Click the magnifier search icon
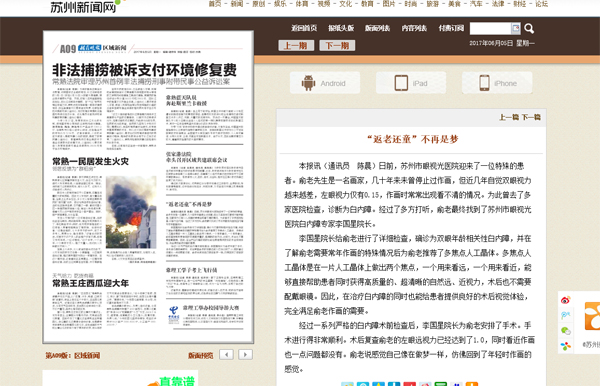The width and height of the screenshot is (600, 386). tap(529, 28)
